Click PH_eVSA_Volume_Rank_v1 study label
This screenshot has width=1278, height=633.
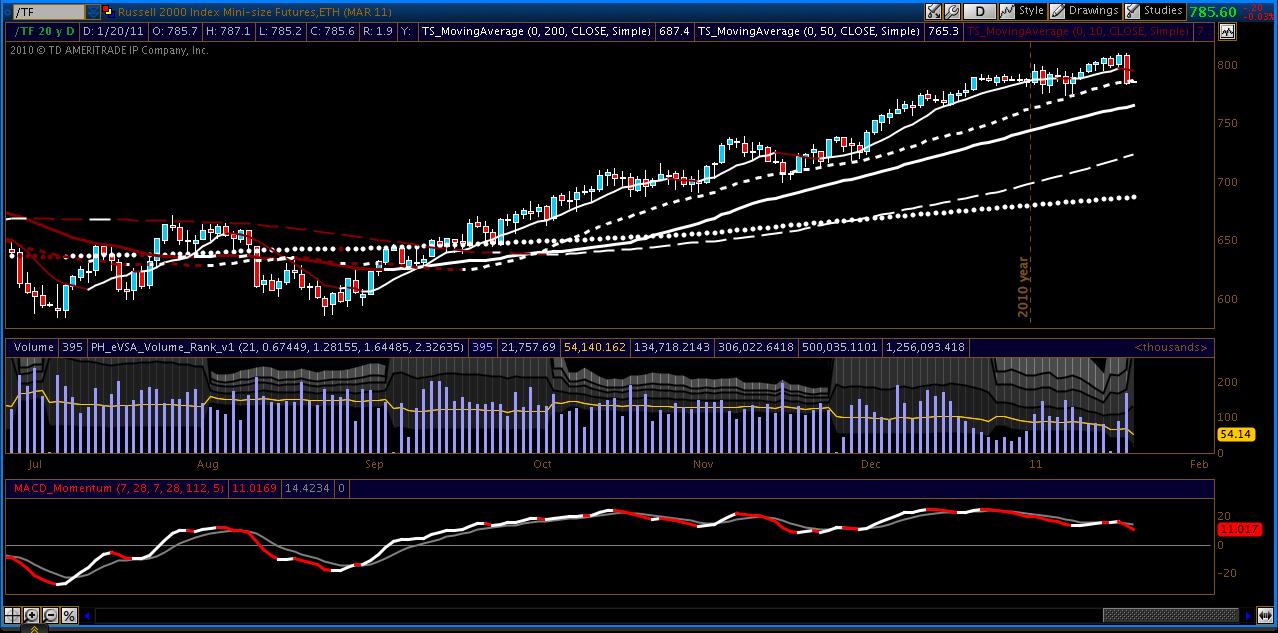(277, 348)
